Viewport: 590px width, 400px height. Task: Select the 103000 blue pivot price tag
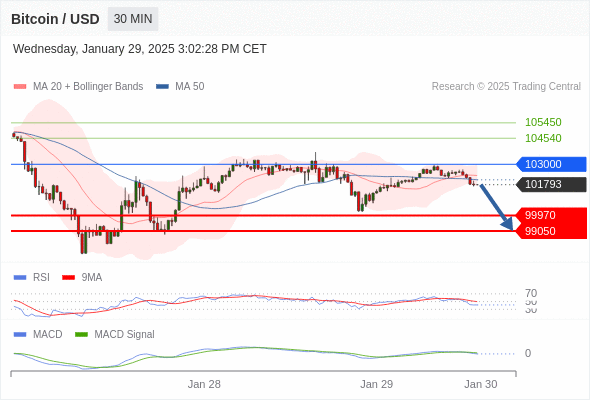coord(551,164)
